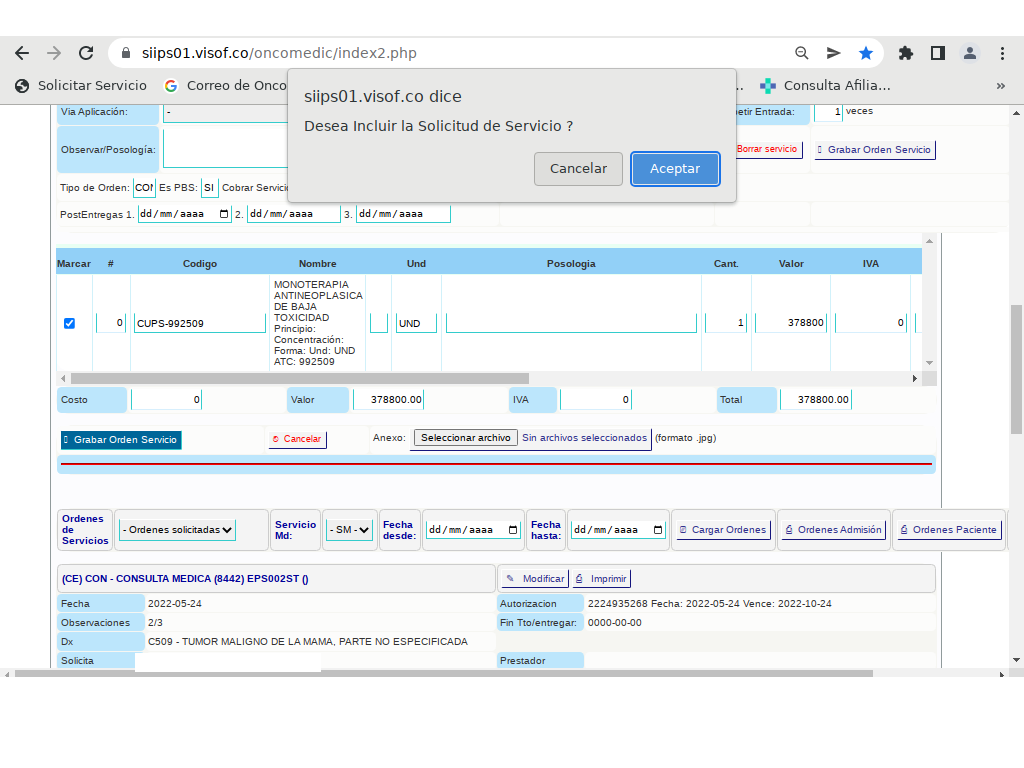Screen dimensions: 1024x768
Task: Open the Fecha desde date picker
Action: click(x=514, y=530)
